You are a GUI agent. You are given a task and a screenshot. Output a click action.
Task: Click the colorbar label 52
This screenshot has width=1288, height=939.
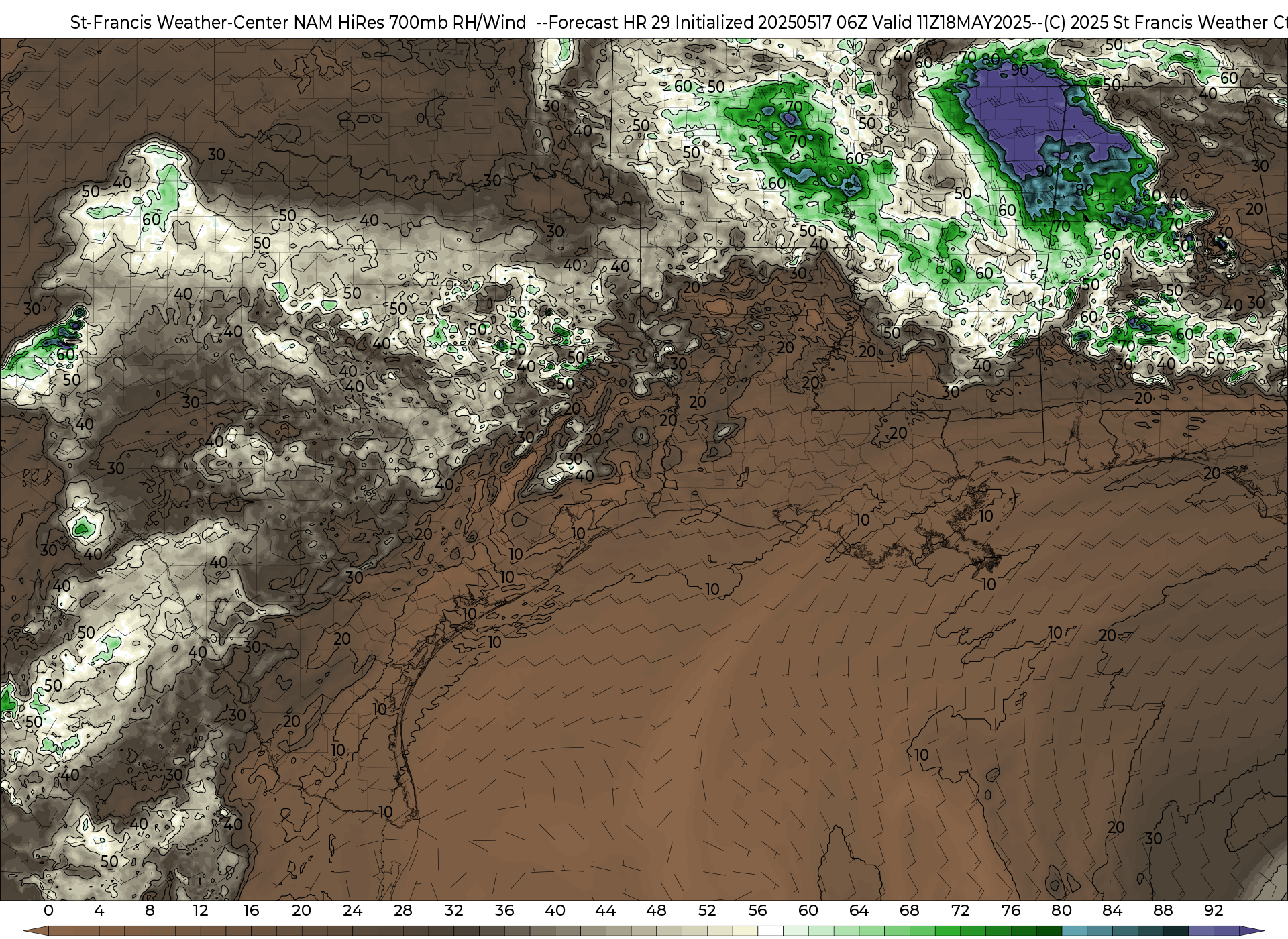[707, 911]
